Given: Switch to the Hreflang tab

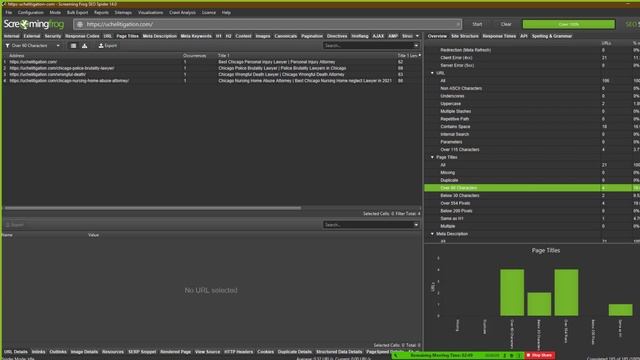Looking at the screenshot, I should [360, 36].
